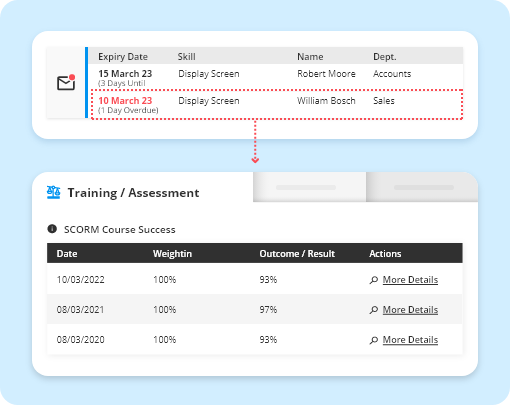This screenshot has height=405, width=510.
Task: Click the magnifier icon in the 08/03/2021 row
Action: pyautogui.click(x=374, y=310)
